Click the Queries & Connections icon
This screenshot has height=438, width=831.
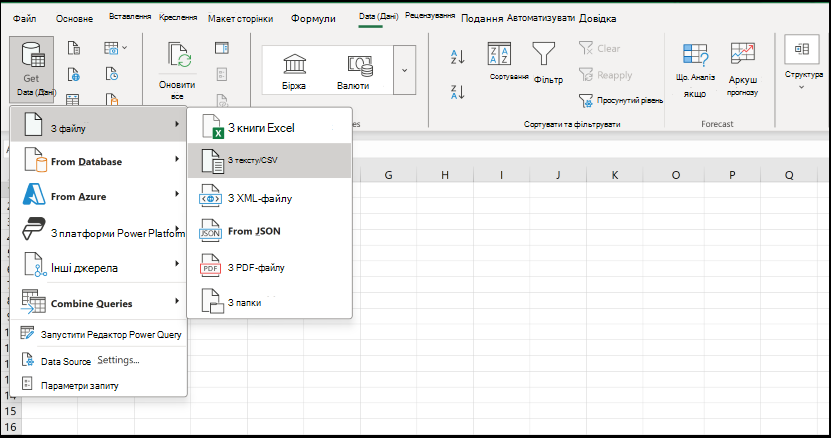click(x=222, y=48)
